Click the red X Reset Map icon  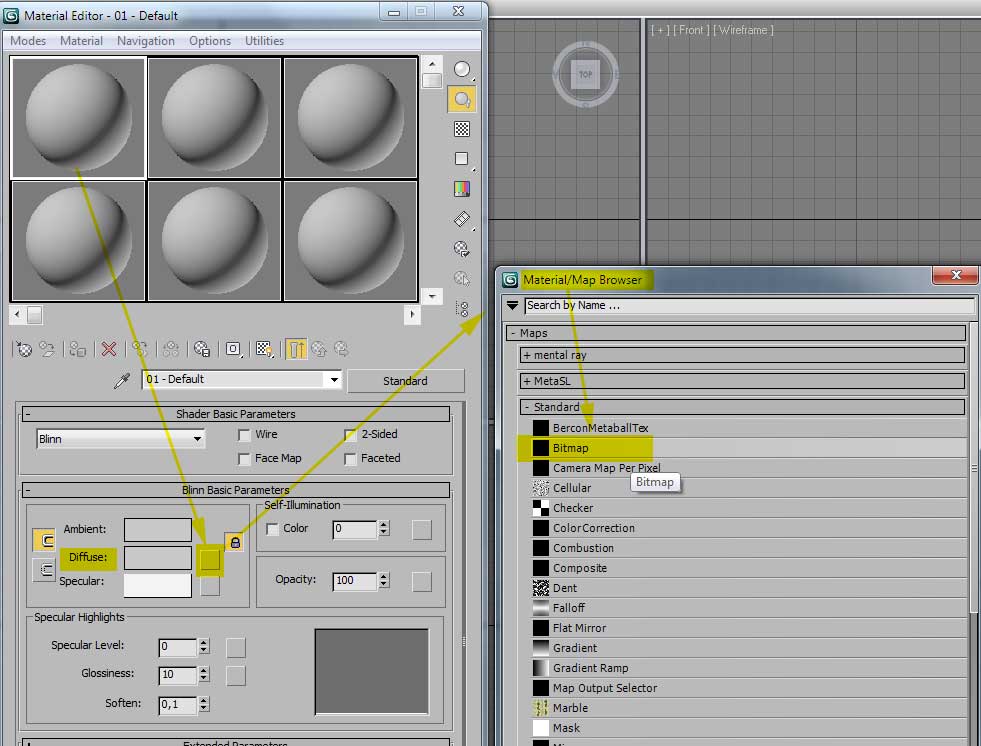pyautogui.click(x=109, y=349)
